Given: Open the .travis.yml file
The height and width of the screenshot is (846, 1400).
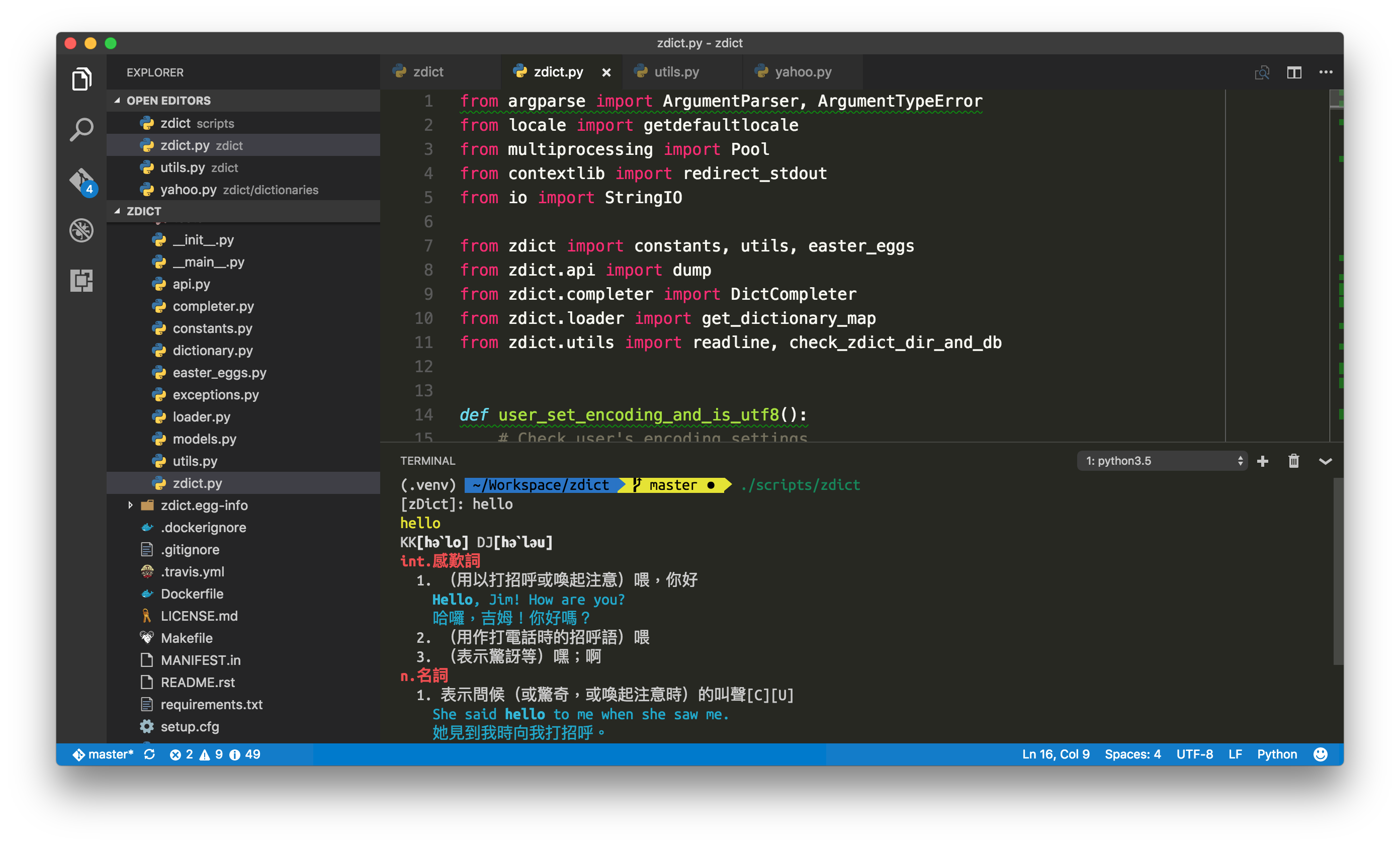Looking at the screenshot, I should pos(243,571).
